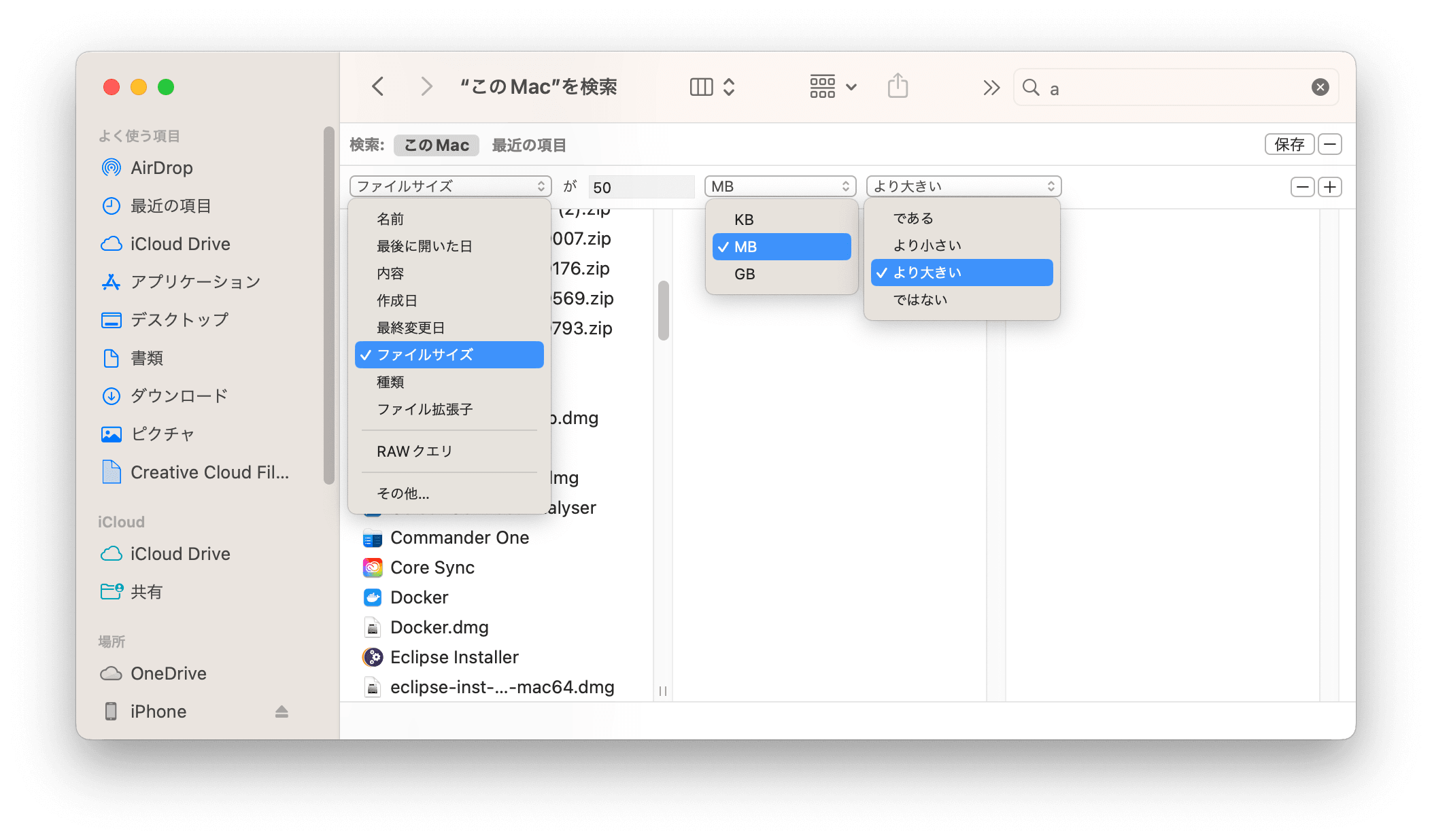Add a new search rule with plus button
This screenshot has width=1432, height=840.
pos(1330,187)
